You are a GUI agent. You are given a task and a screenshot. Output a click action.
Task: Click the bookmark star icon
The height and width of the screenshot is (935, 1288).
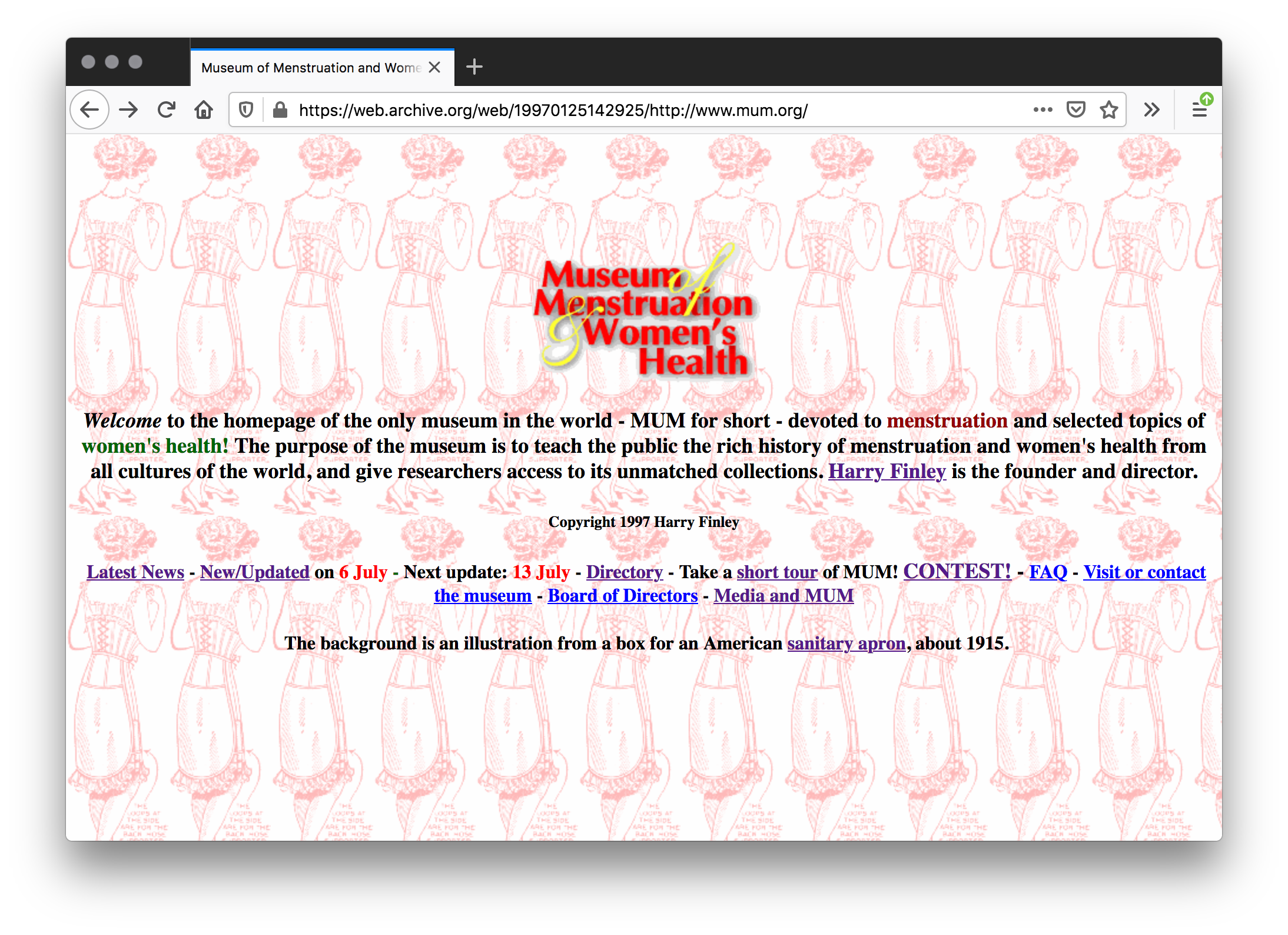[1113, 110]
